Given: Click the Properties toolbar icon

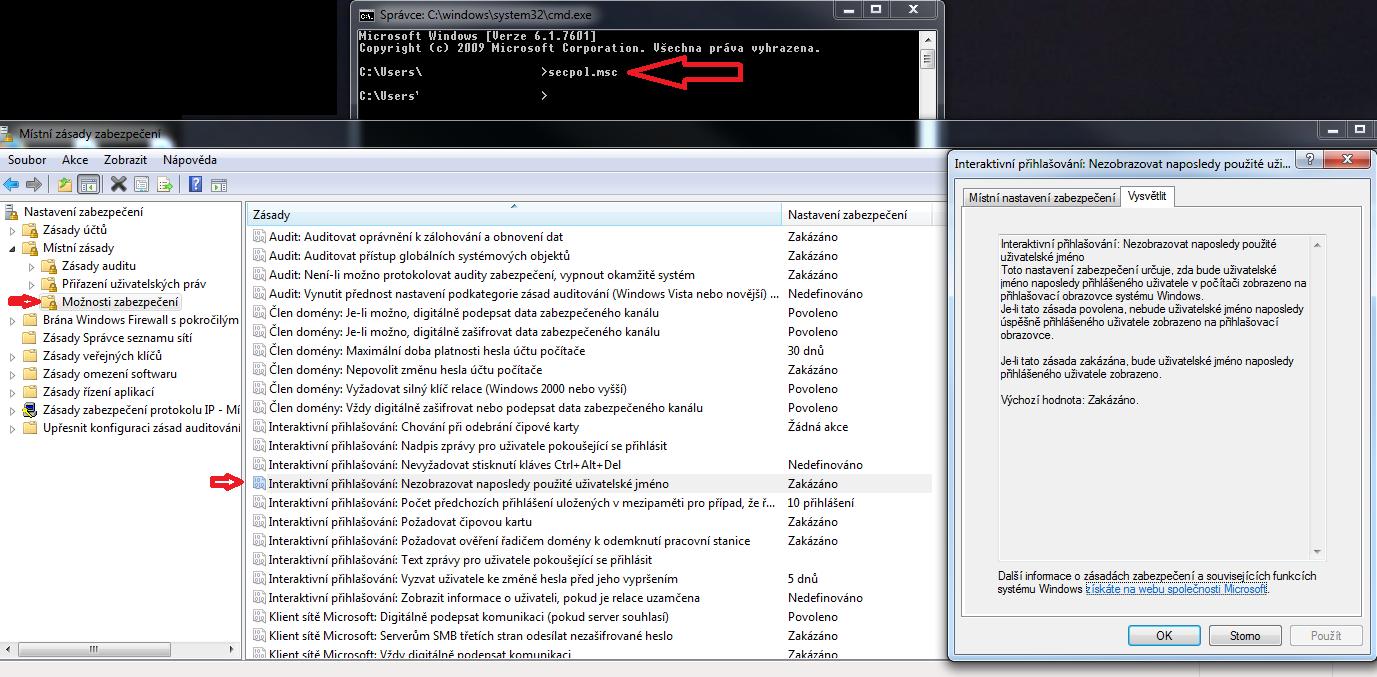Looking at the screenshot, I should (142, 184).
